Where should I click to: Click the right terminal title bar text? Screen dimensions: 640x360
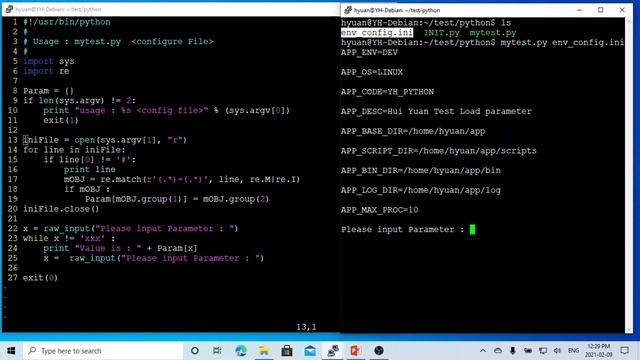pyautogui.click(x=397, y=10)
